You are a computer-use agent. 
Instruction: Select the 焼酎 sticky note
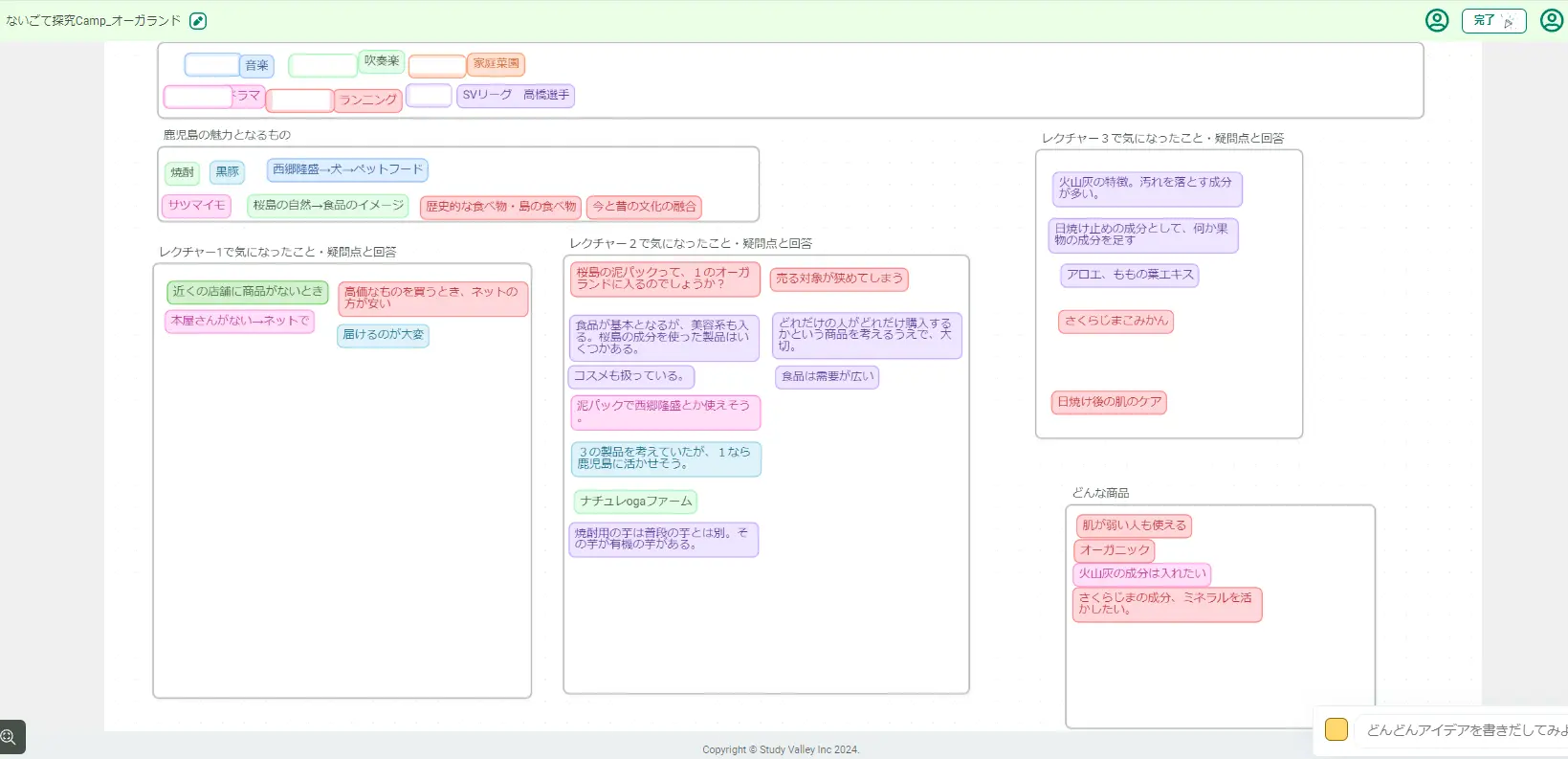(183, 173)
